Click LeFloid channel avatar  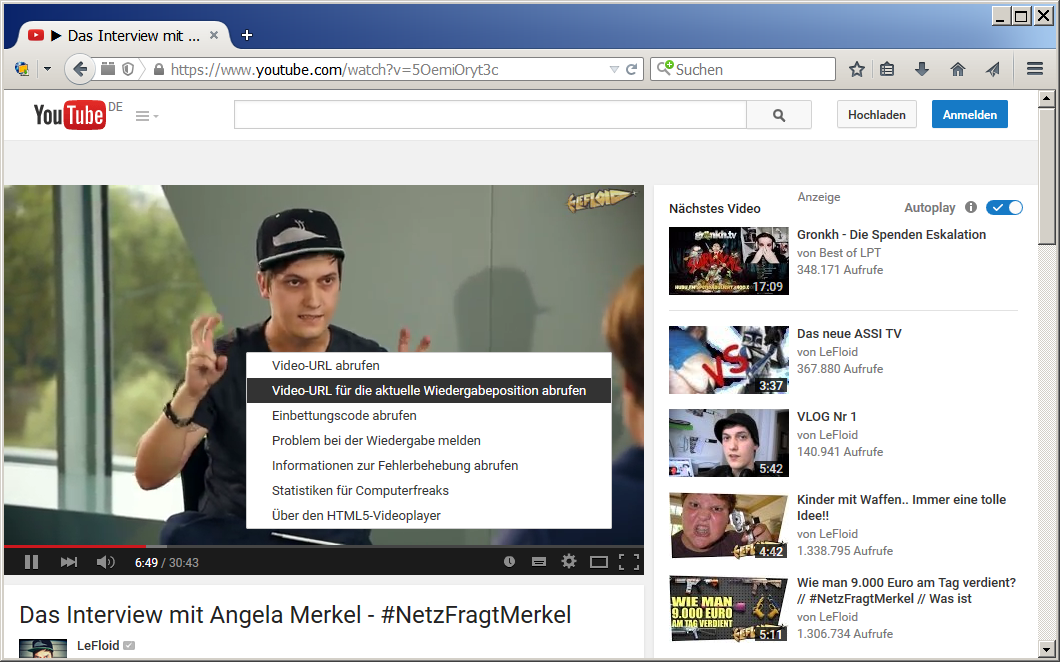43,648
